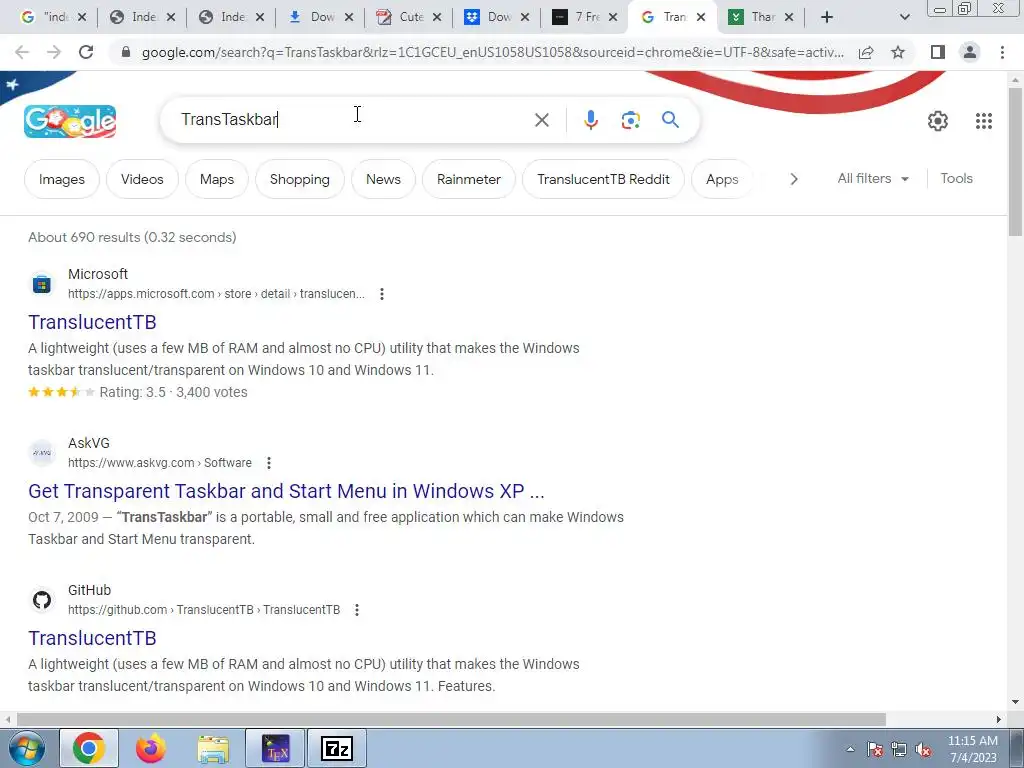1024x768 pixels.
Task: Open more options for AskVG result
Action: [268, 463]
